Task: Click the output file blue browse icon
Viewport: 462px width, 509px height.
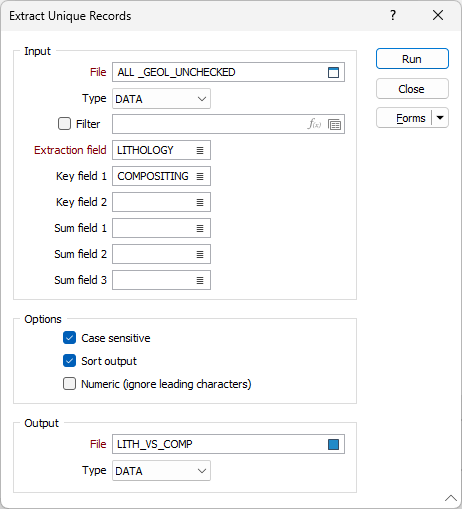Action: point(333,444)
